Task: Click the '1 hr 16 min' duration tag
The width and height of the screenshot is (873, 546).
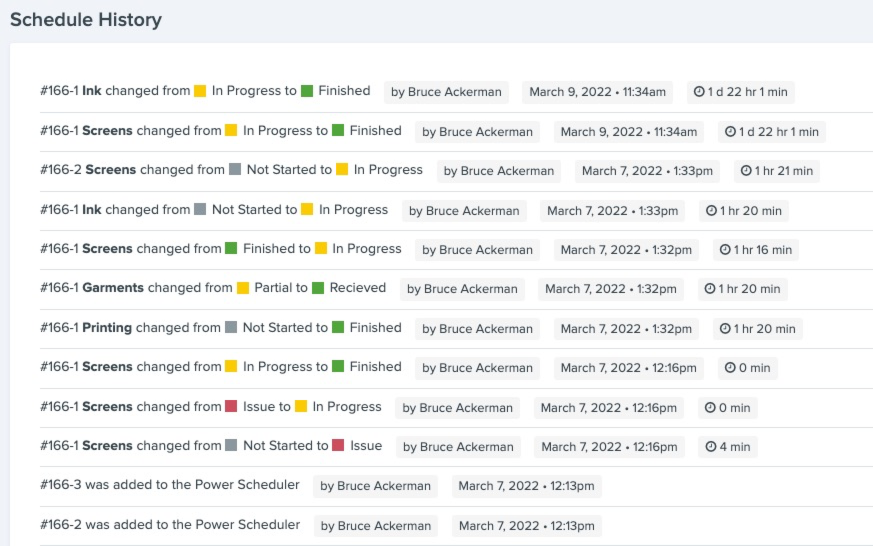Action: click(x=756, y=250)
